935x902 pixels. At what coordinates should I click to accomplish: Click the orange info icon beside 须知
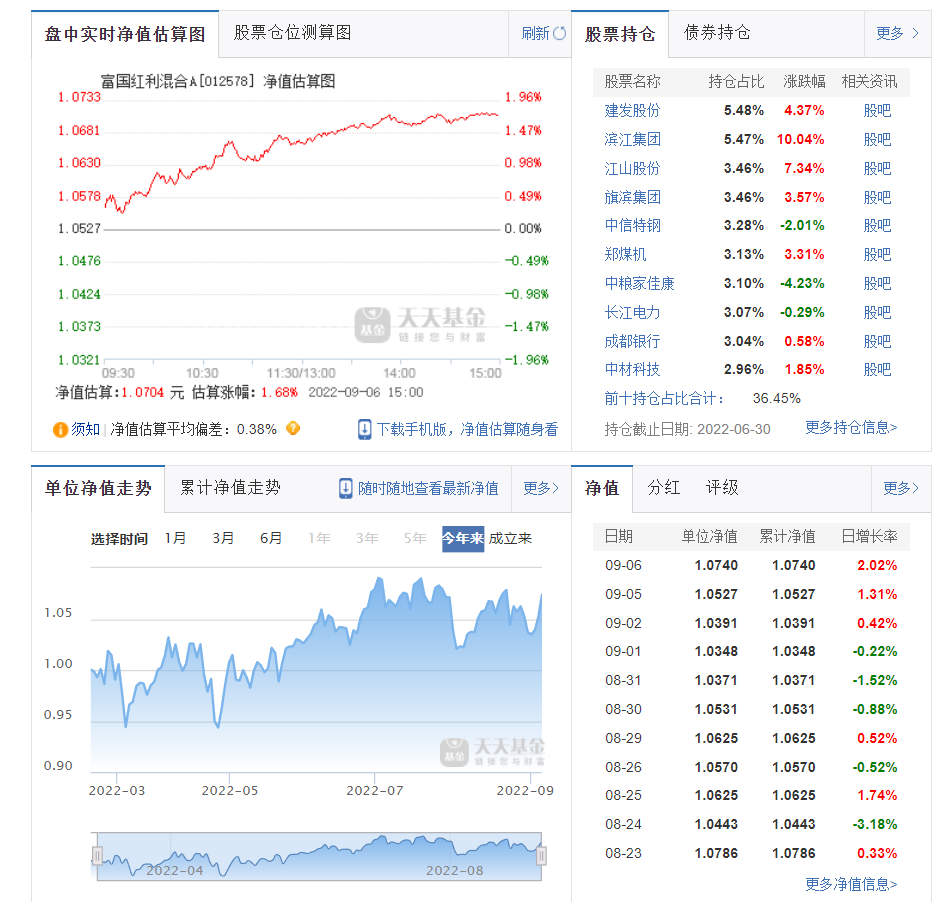(60, 430)
